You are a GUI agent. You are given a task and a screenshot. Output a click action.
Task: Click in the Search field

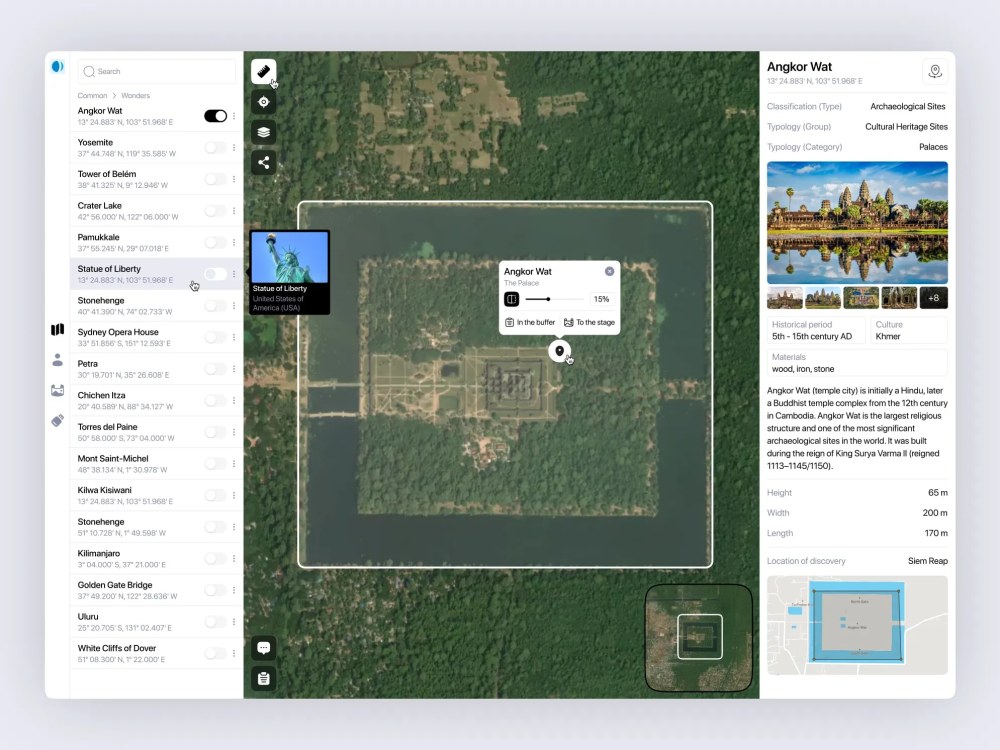coord(157,71)
